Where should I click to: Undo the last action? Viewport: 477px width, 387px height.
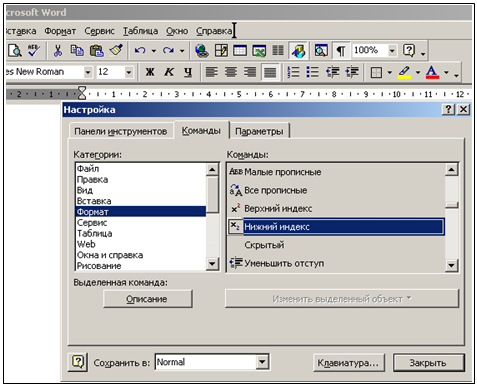click(x=140, y=51)
